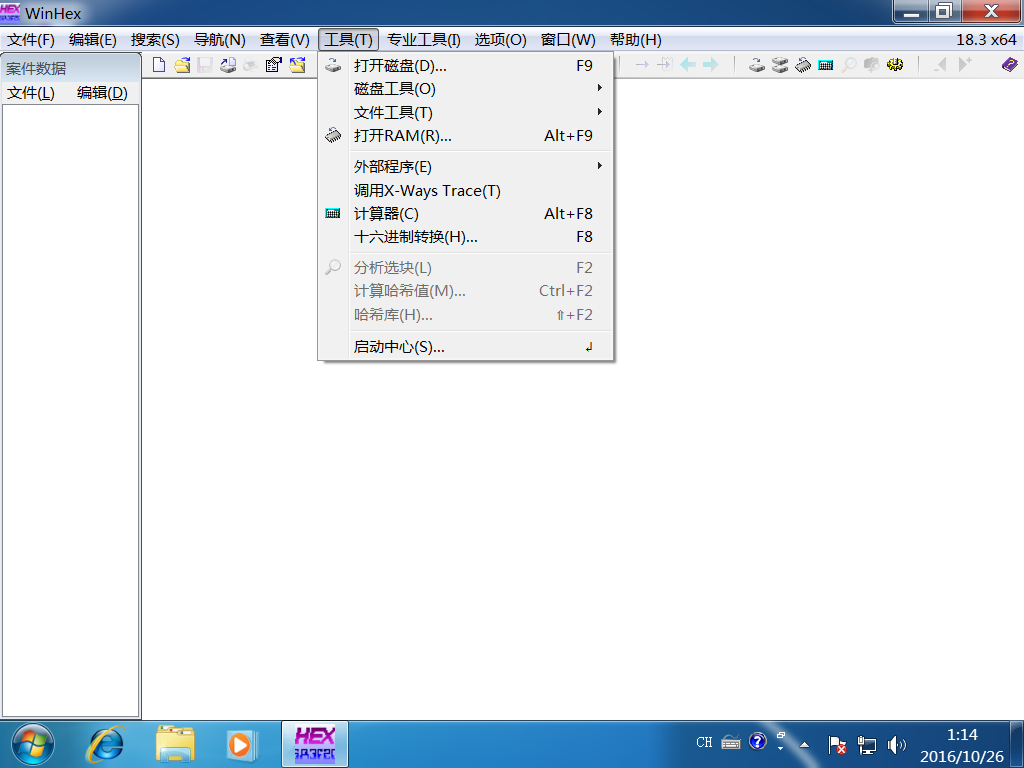Show hidden tray icons with the arrow

(x=805, y=744)
